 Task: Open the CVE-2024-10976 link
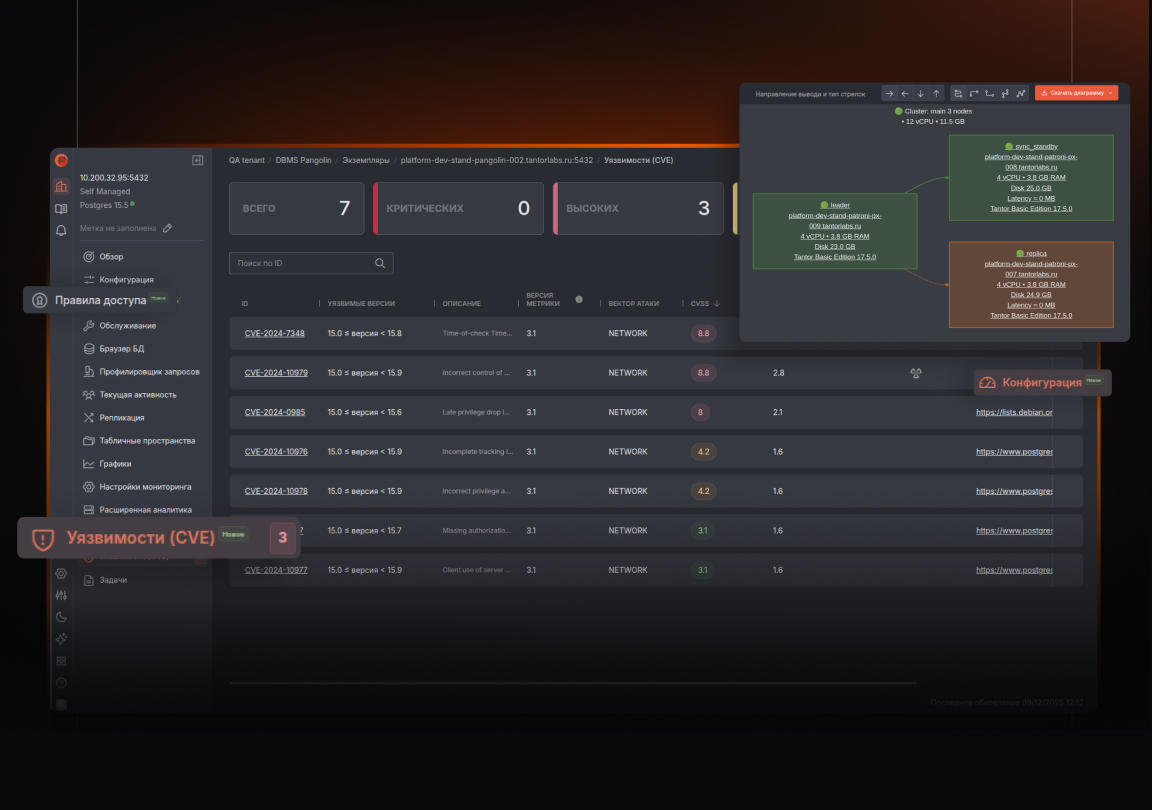pyautogui.click(x=276, y=452)
